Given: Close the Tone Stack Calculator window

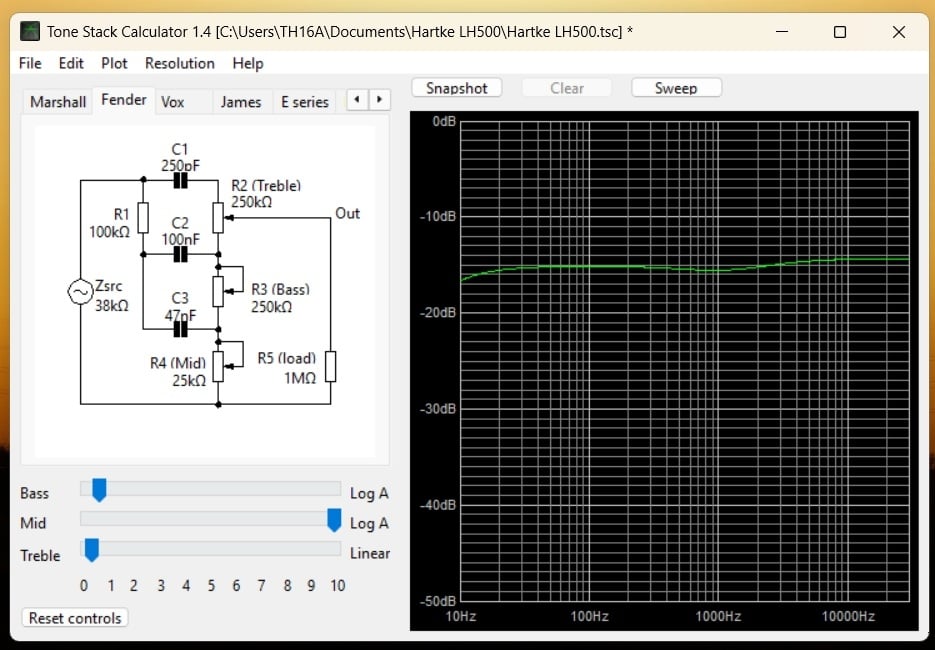Looking at the screenshot, I should [899, 32].
